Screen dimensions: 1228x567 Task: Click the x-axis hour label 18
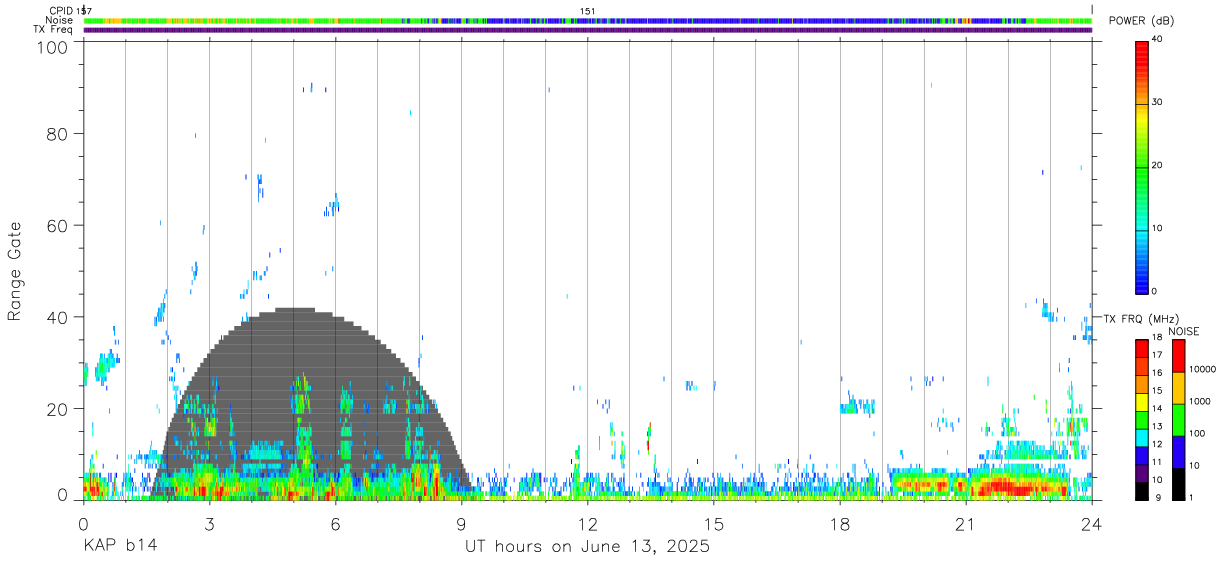point(839,524)
